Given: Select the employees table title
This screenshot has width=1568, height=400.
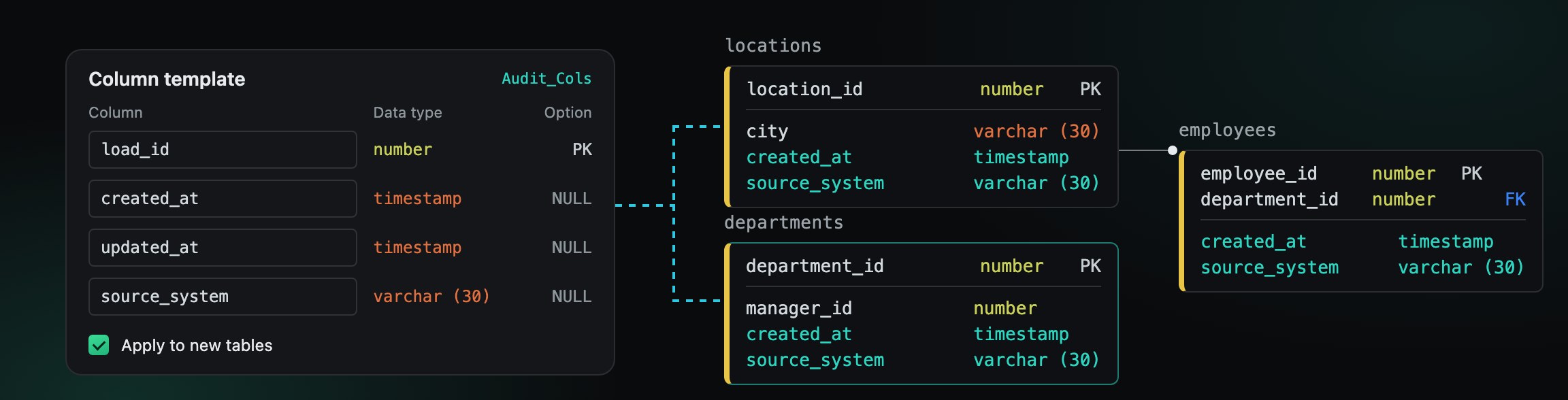Looking at the screenshot, I should pos(1227,130).
